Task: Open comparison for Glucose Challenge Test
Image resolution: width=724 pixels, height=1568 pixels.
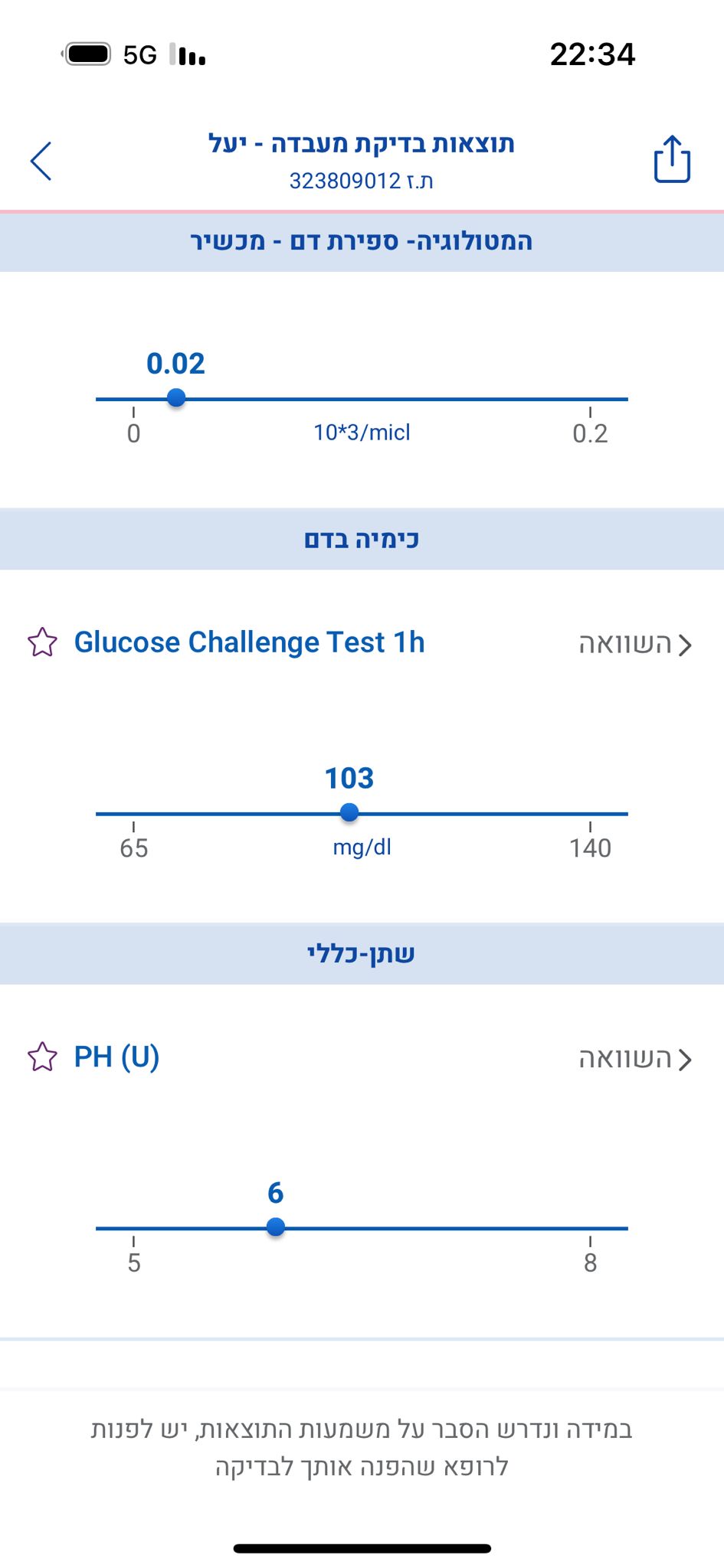Action: (x=635, y=645)
